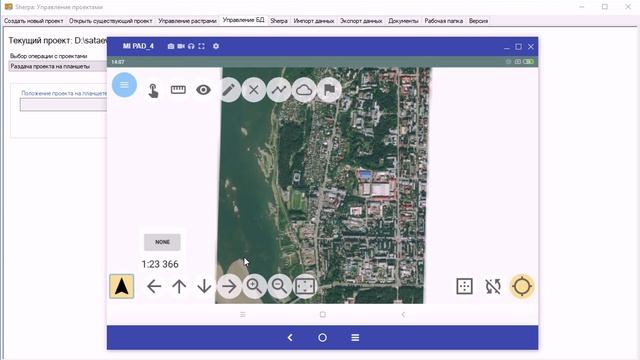
Task: Click the flag marker tool
Action: pyautogui.click(x=329, y=89)
